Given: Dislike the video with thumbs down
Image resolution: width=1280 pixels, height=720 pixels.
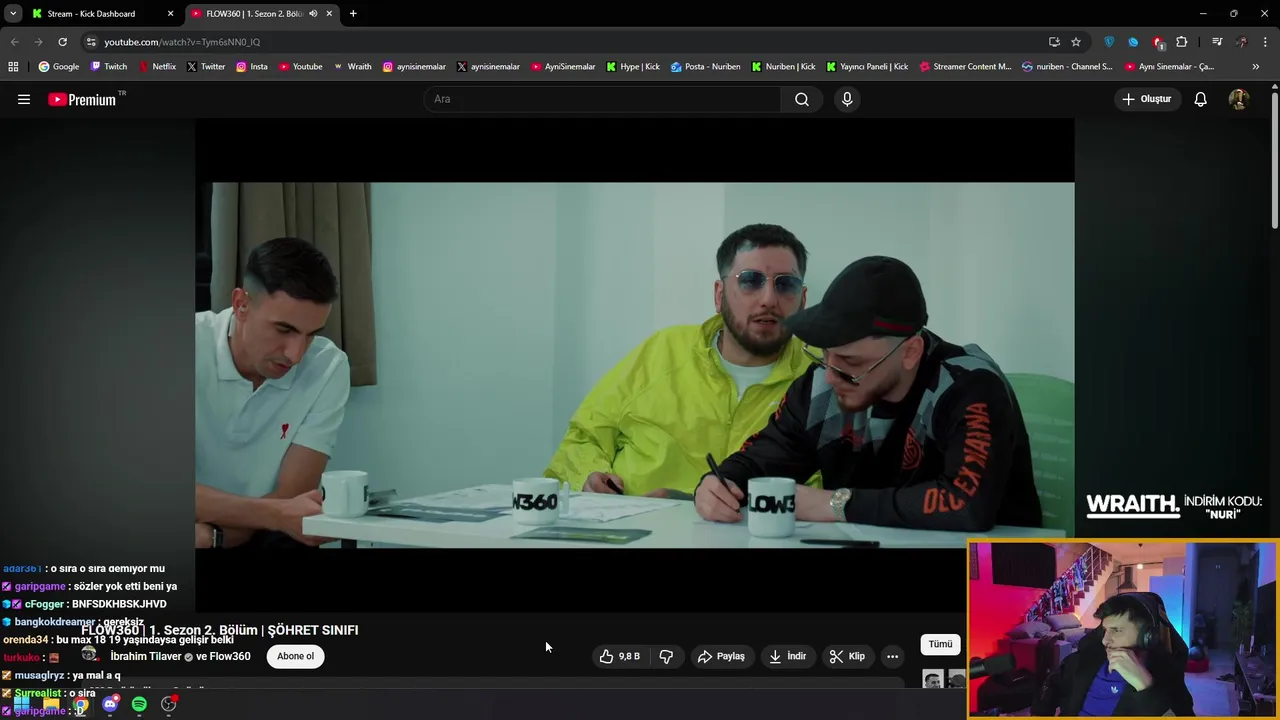Looking at the screenshot, I should pyautogui.click(x=666, y=656).
